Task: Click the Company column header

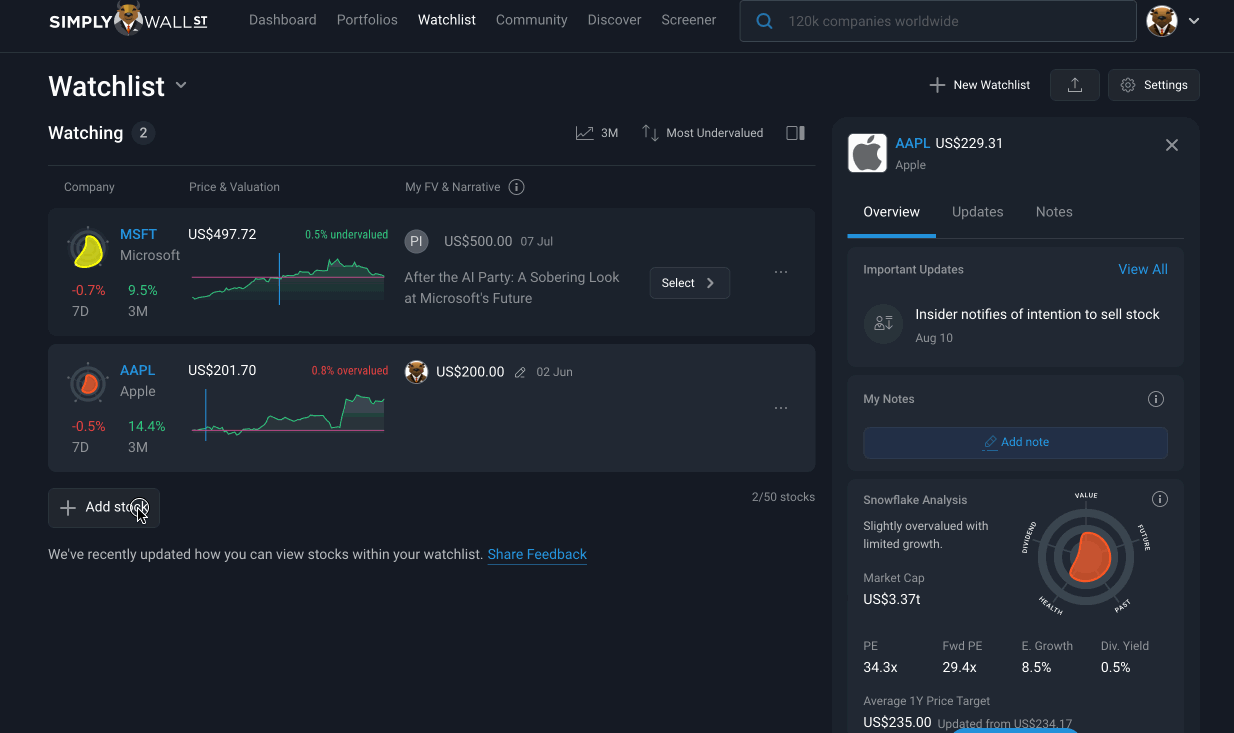Action: pos(89,187)
